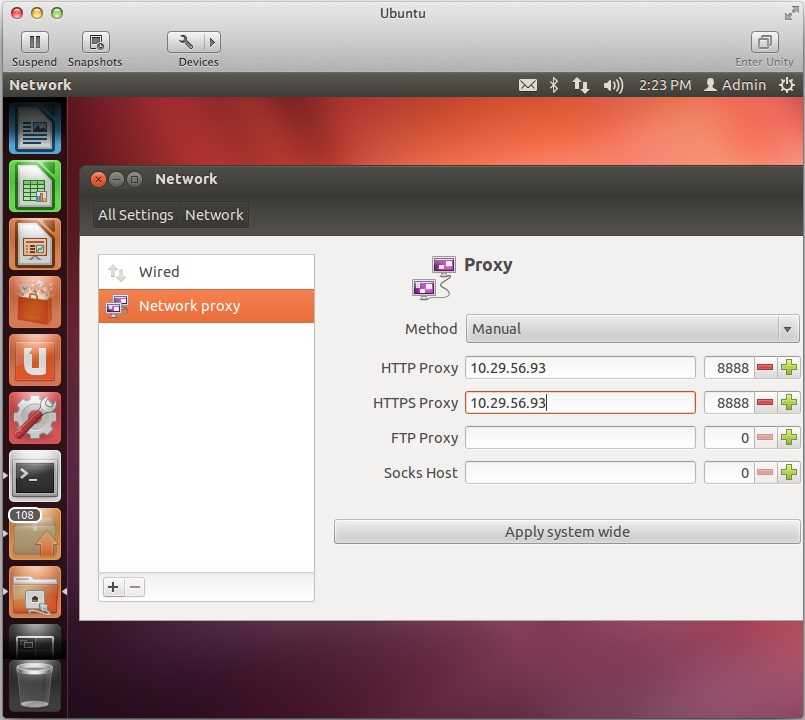Toggle full screen for Ubuntu window
The height and width of the screenshot is (720, 805).
point(791,13)
